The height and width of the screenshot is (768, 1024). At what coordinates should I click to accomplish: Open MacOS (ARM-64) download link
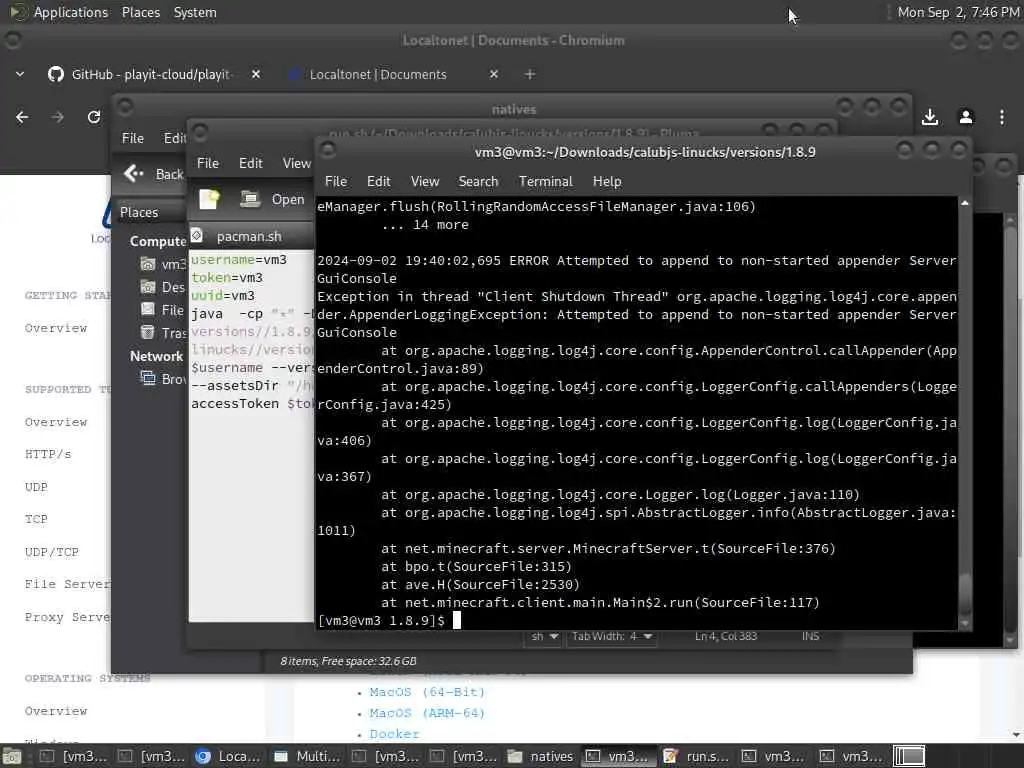(x=427, y=712)
